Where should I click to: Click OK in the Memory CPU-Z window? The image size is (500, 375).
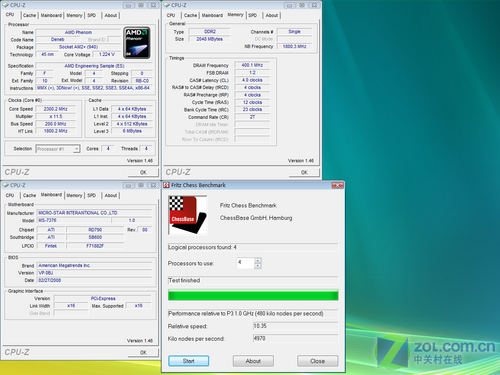click(304, 172)
